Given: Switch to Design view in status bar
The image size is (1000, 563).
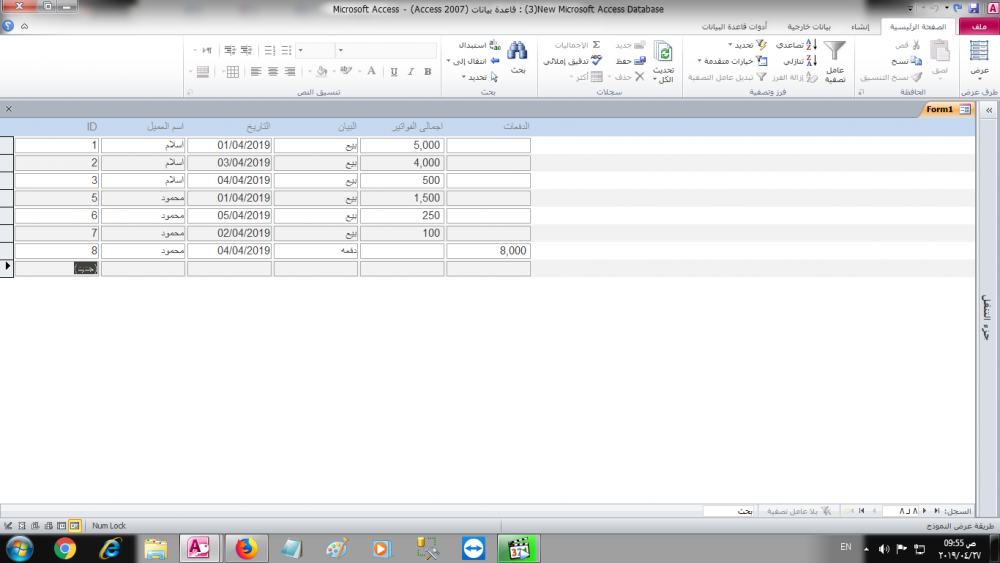Looking at the screenshot, I should pyautogui.click(x=8, y=526).
